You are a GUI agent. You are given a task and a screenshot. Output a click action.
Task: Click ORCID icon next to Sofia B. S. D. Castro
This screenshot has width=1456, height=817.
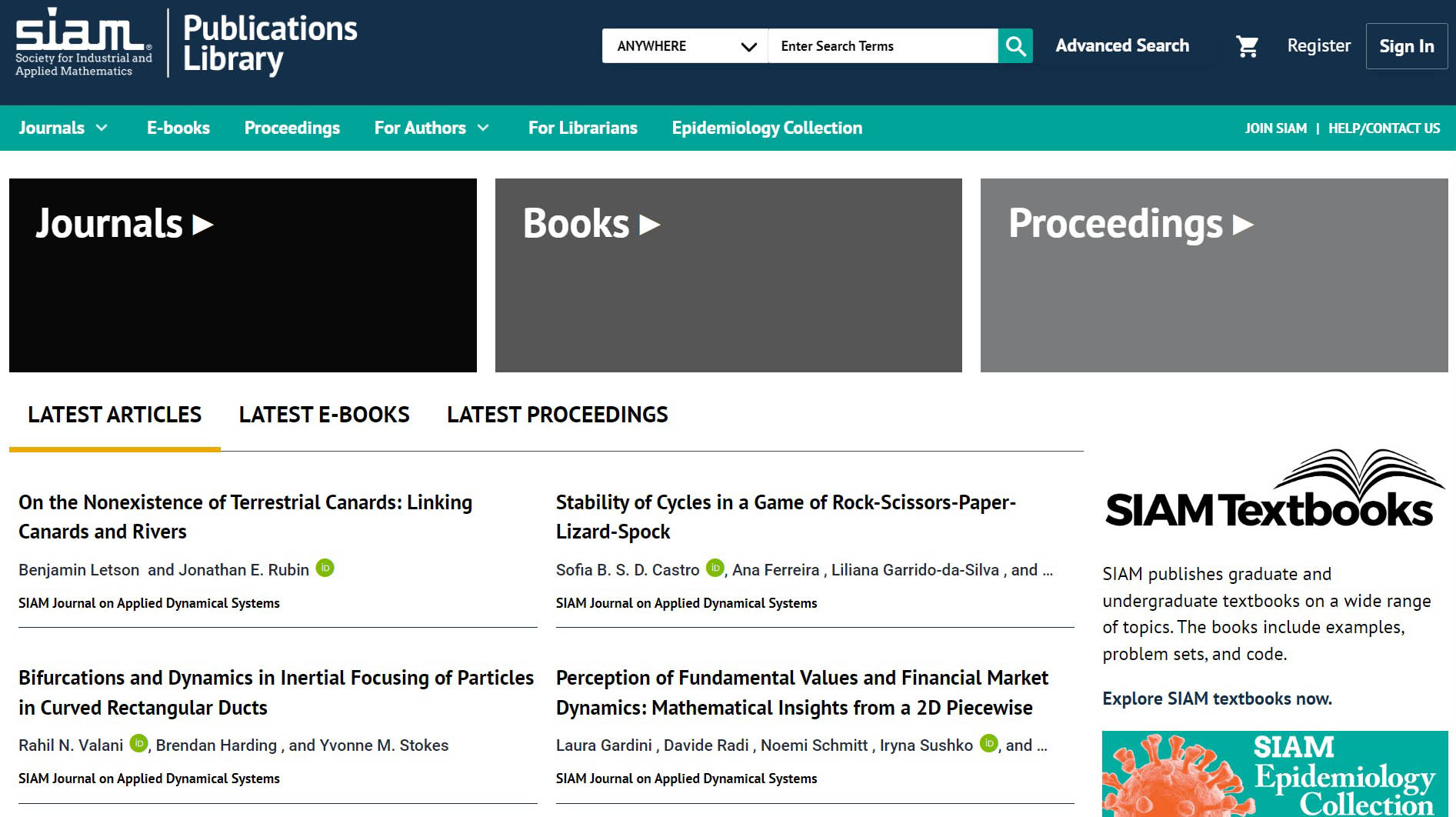pos(715,569)
